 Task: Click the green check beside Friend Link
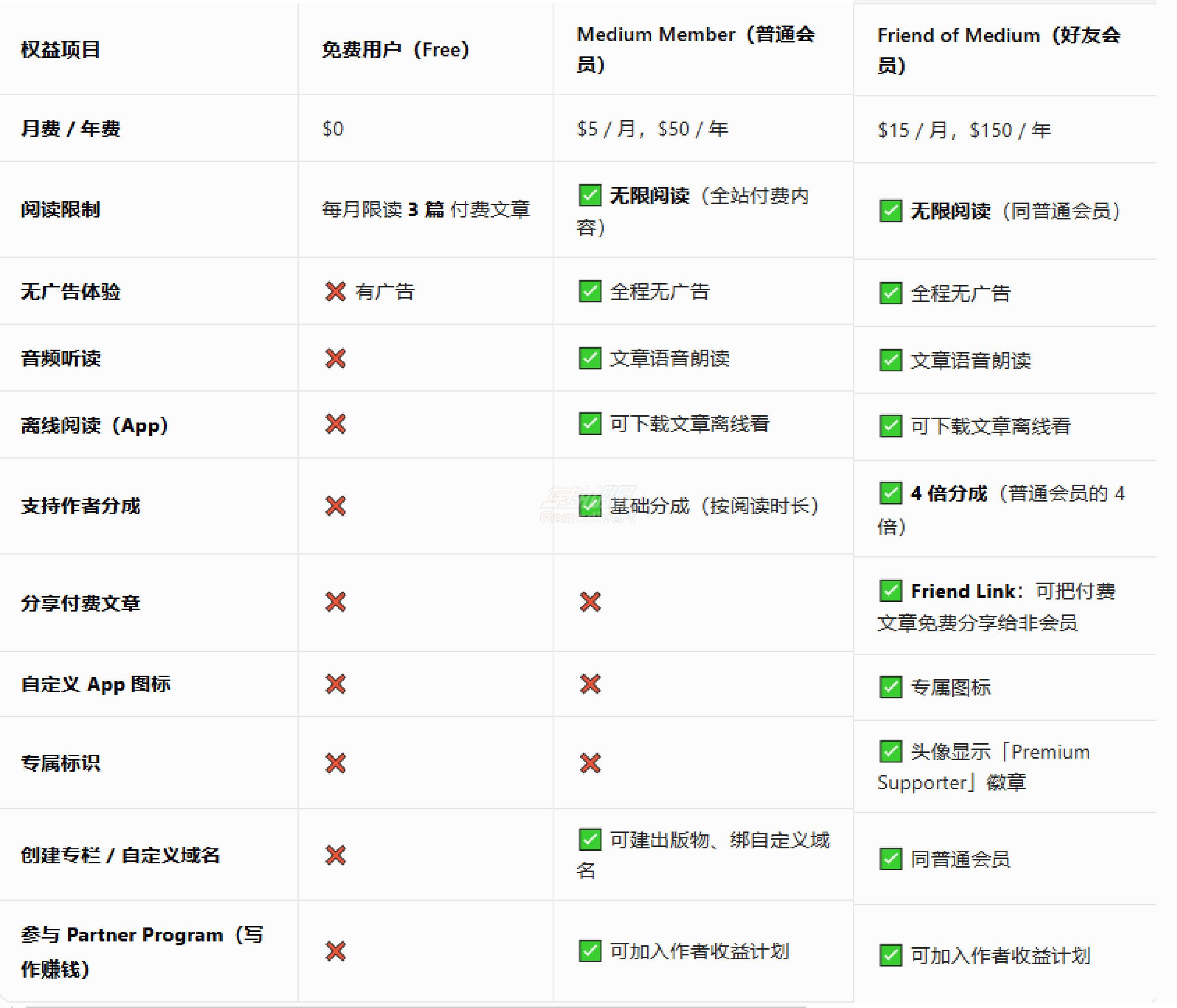pos(891,590)
